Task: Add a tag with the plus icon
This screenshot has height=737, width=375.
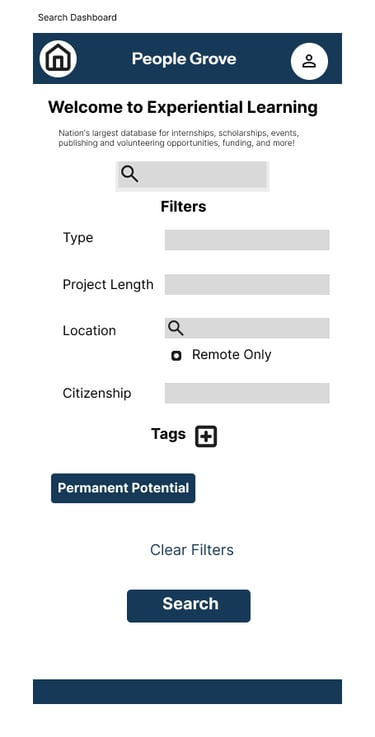Action: (206, 436)
